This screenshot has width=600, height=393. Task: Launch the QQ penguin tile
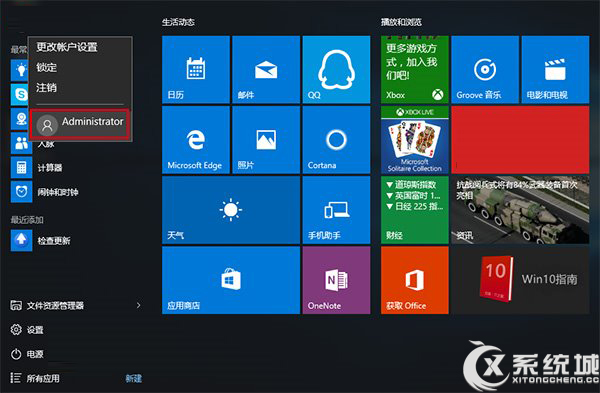tap(336, 69)
